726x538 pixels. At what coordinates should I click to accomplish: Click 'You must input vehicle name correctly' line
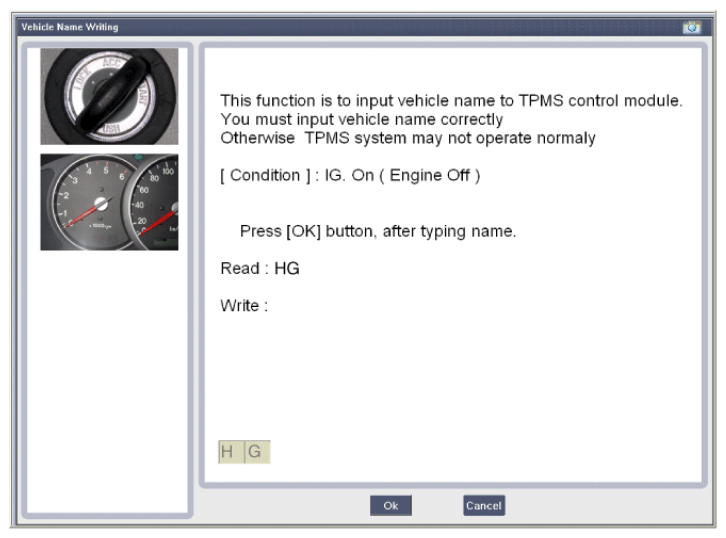[361, 119]
